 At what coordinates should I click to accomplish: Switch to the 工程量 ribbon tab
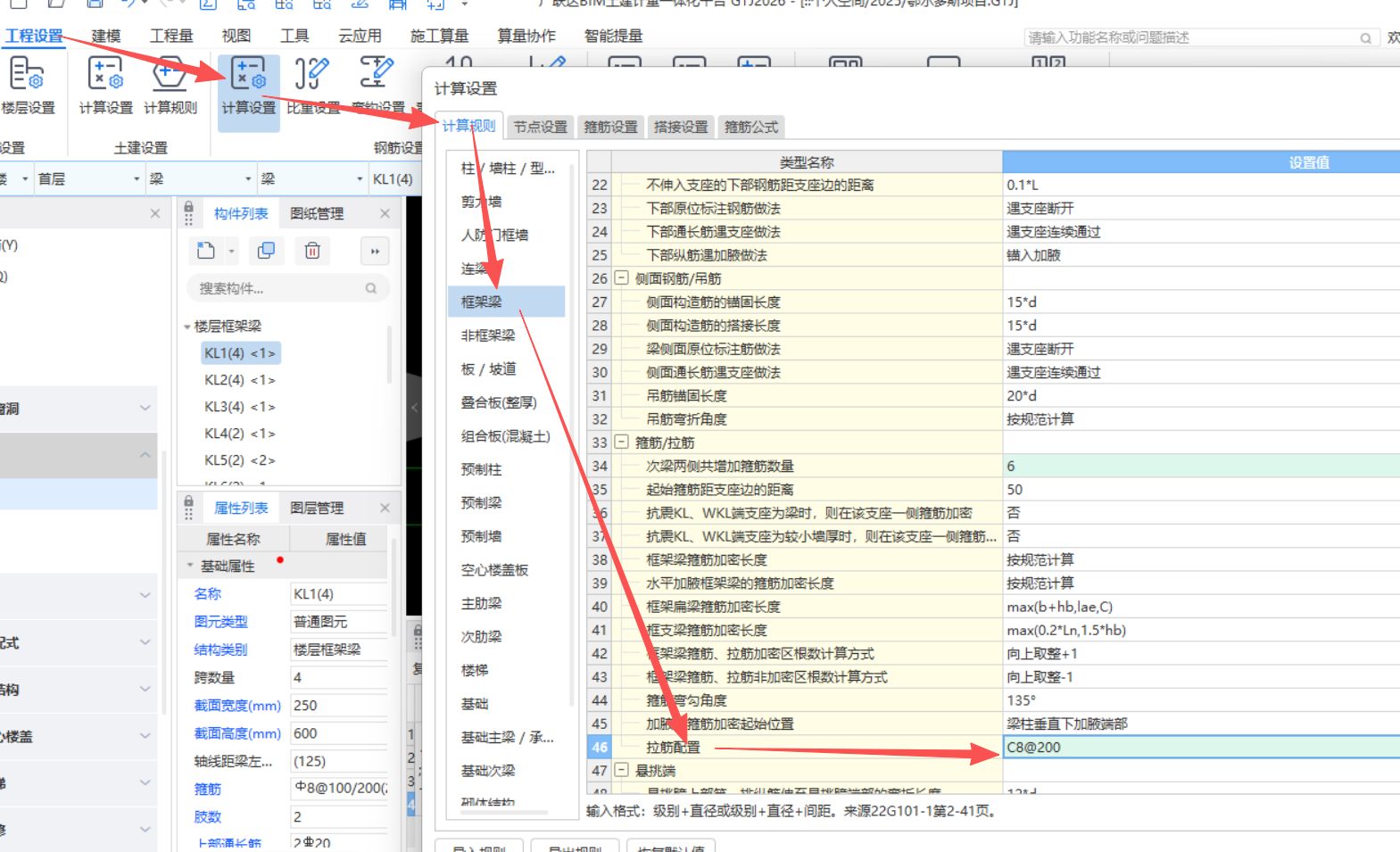tap(171, 36)
